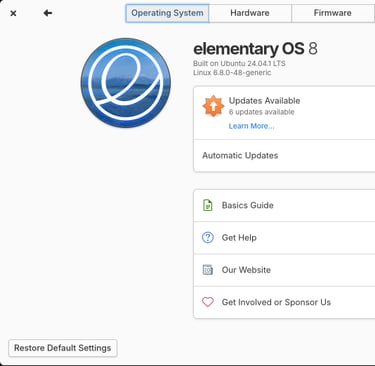Viewport: 375px width, 366px height.
Task: Open the Hardware tab
Action: click(x=250, y=13)
